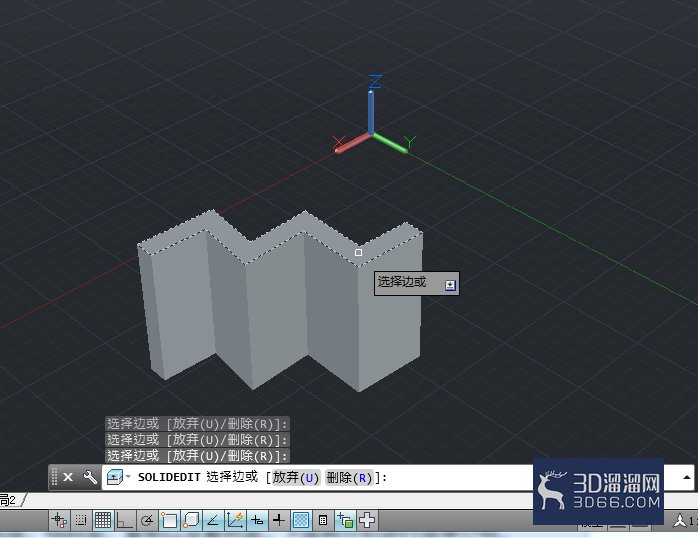
Task: Toggle Selection Cycling icon
Action: pos(345,520)
